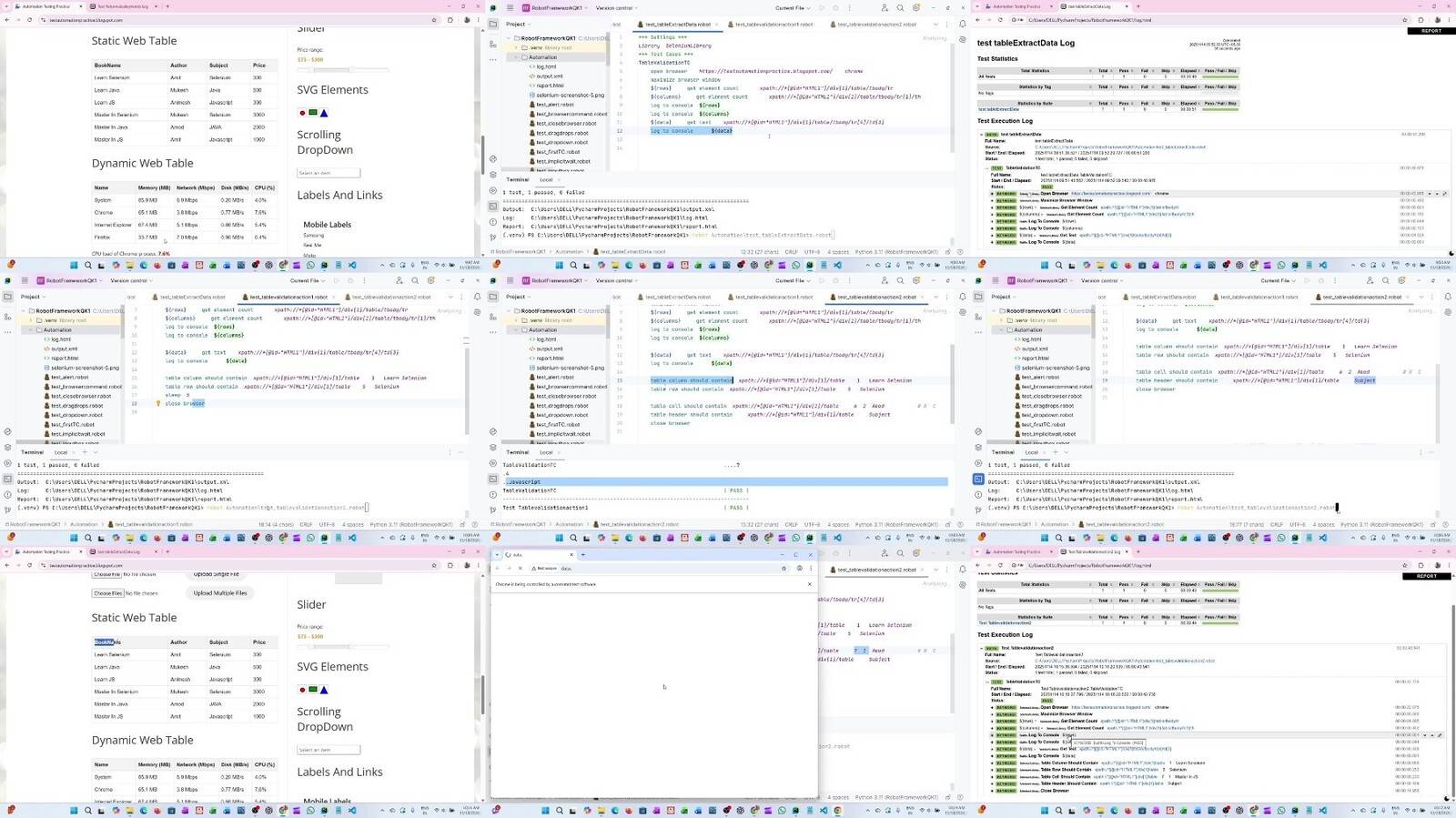The image size is (1456, 818).
Task: Click Price range slider on Upload Multiple Files page
Action: [344, 646]
